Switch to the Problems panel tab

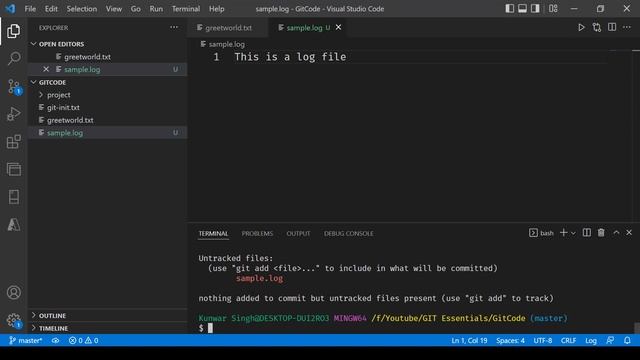click(x=257, y=233)
